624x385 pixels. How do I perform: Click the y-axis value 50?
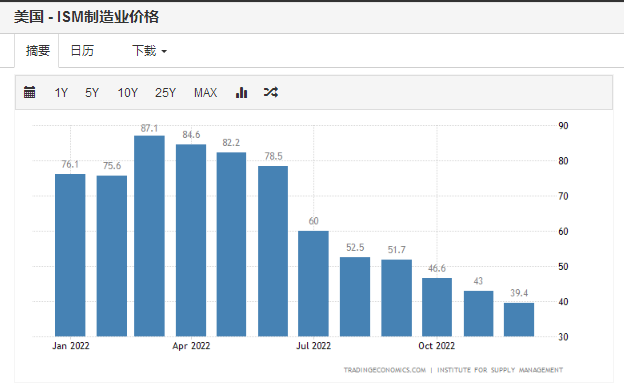click(x=563, y=266)
